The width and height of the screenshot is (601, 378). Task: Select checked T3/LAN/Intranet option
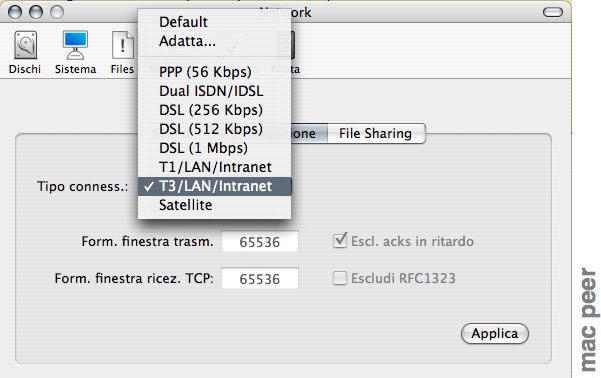click(214, 186)
